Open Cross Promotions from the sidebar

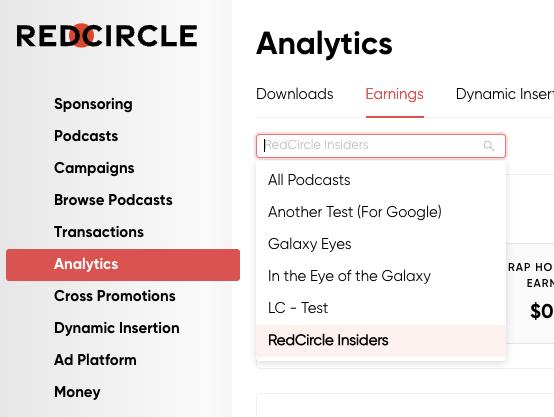(x=115, y=296)
